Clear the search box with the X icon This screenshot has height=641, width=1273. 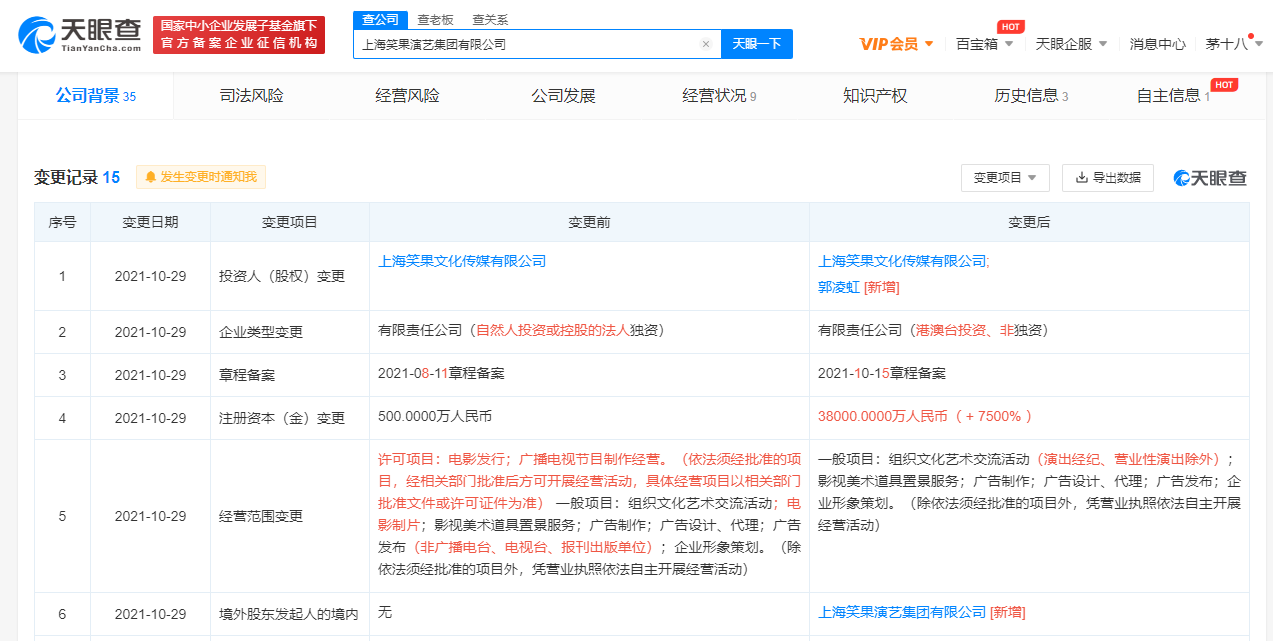click(705, 43)
